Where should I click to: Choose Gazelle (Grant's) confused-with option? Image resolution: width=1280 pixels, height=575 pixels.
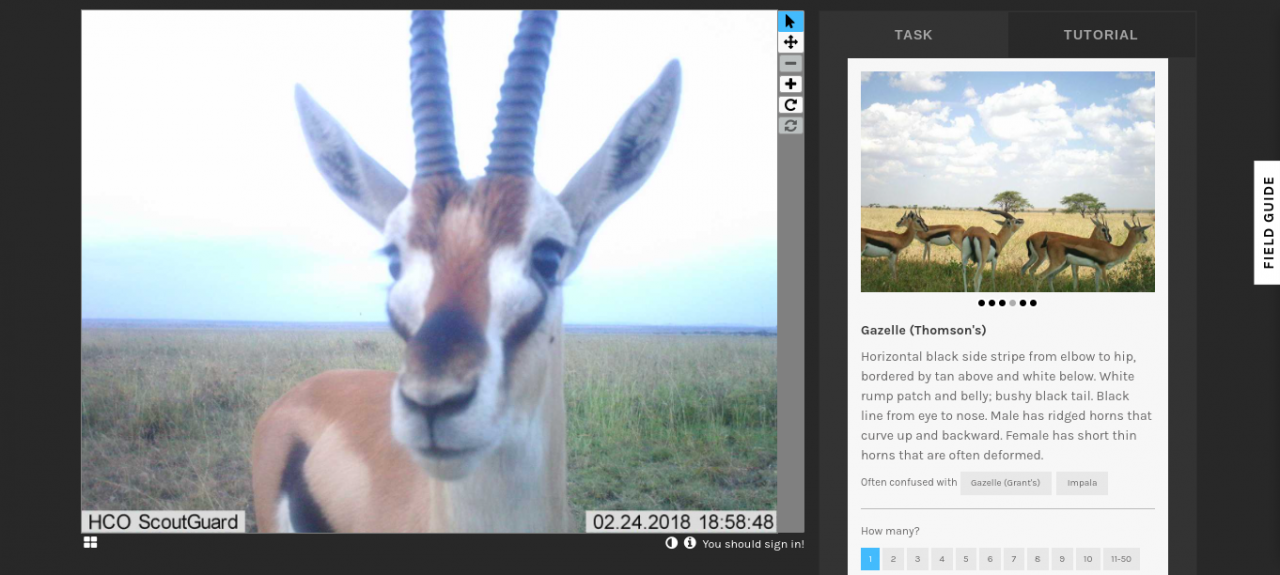[x=1005, y=483]
